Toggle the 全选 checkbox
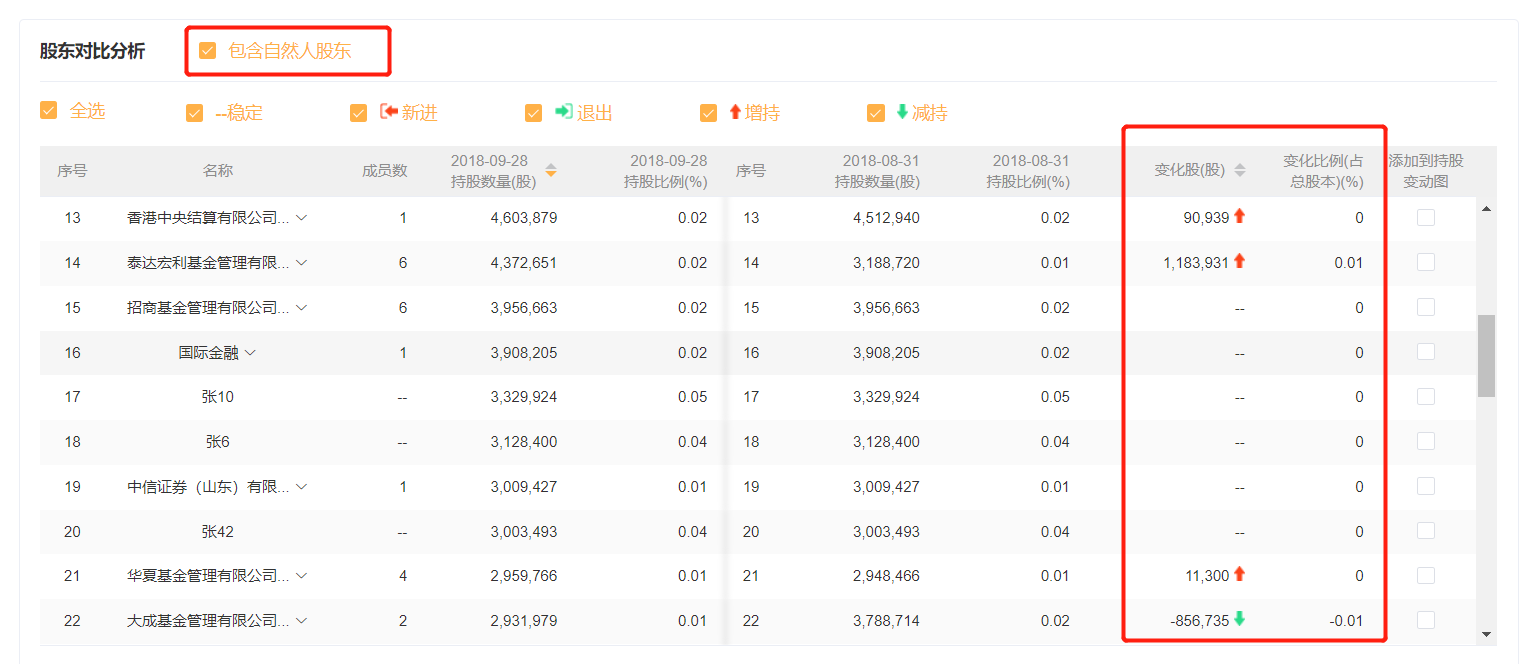The width and height of the screenshot is (1534, 664). coord(48,110)
